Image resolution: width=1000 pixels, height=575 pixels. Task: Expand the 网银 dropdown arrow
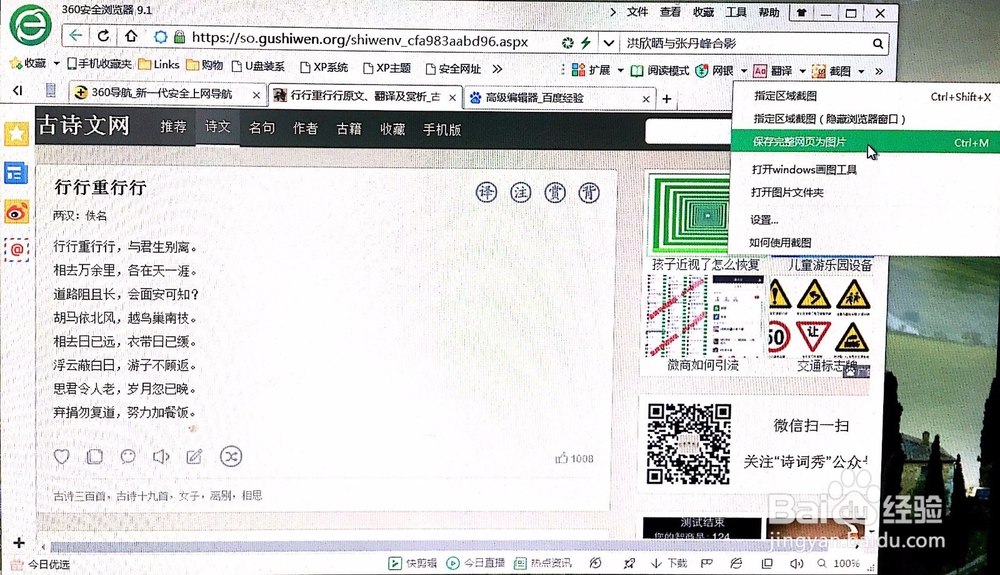tap(744, 71)
